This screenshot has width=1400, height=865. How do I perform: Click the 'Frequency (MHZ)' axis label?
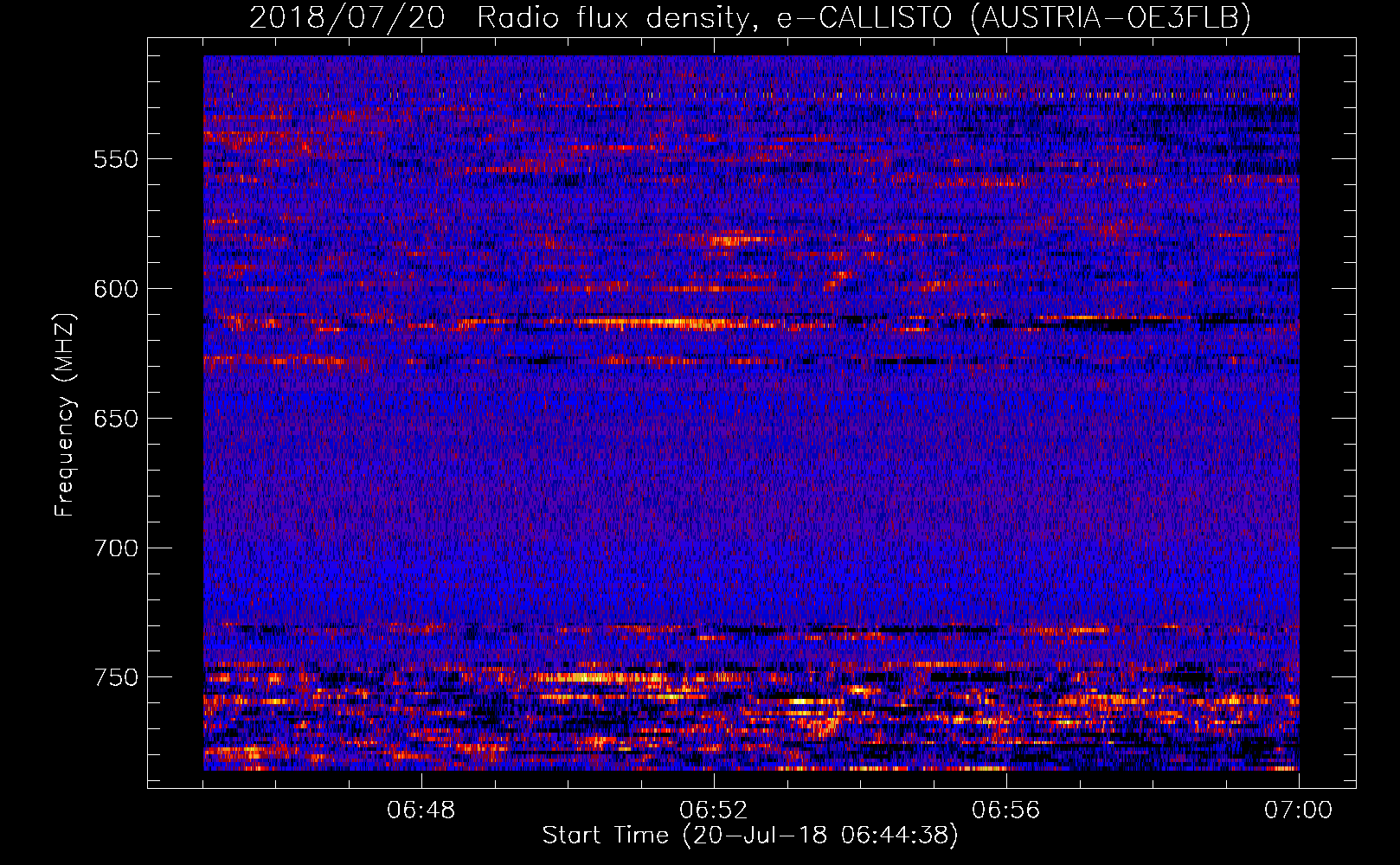[x=65, y=414]
